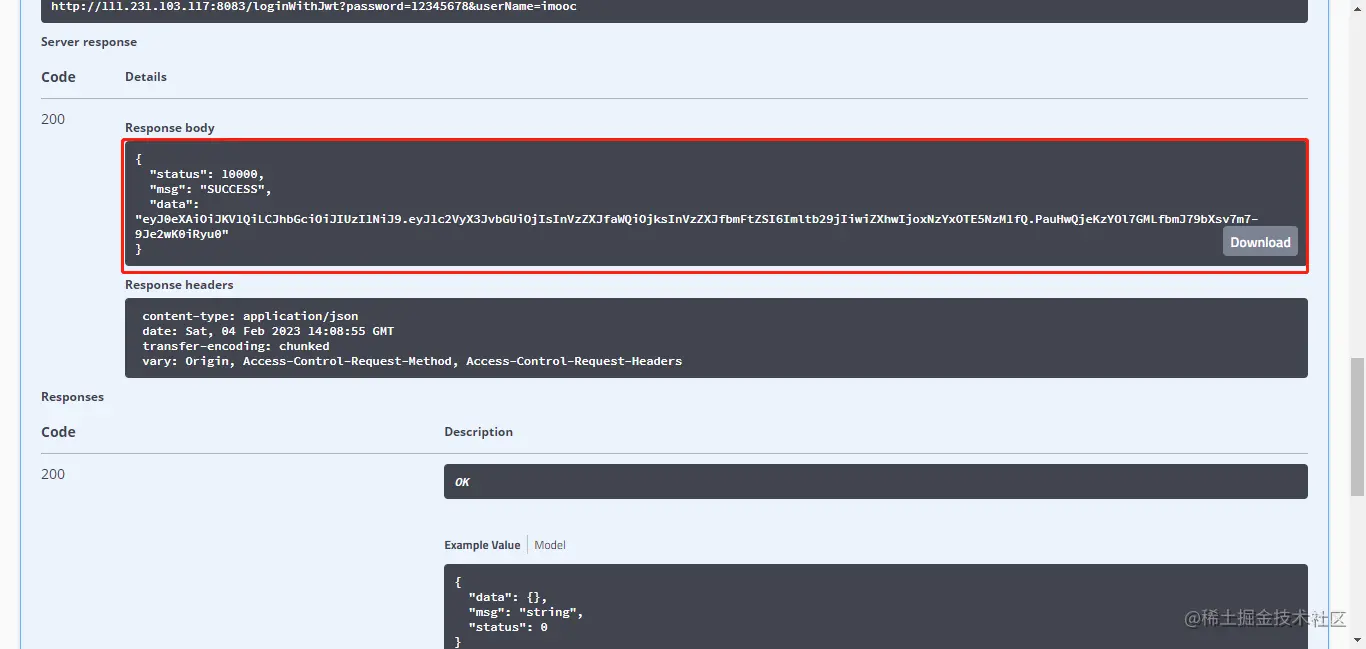Screen dimensions: 1366x649
Task: Click the vary: Origin header line
Action: (412, 361)
